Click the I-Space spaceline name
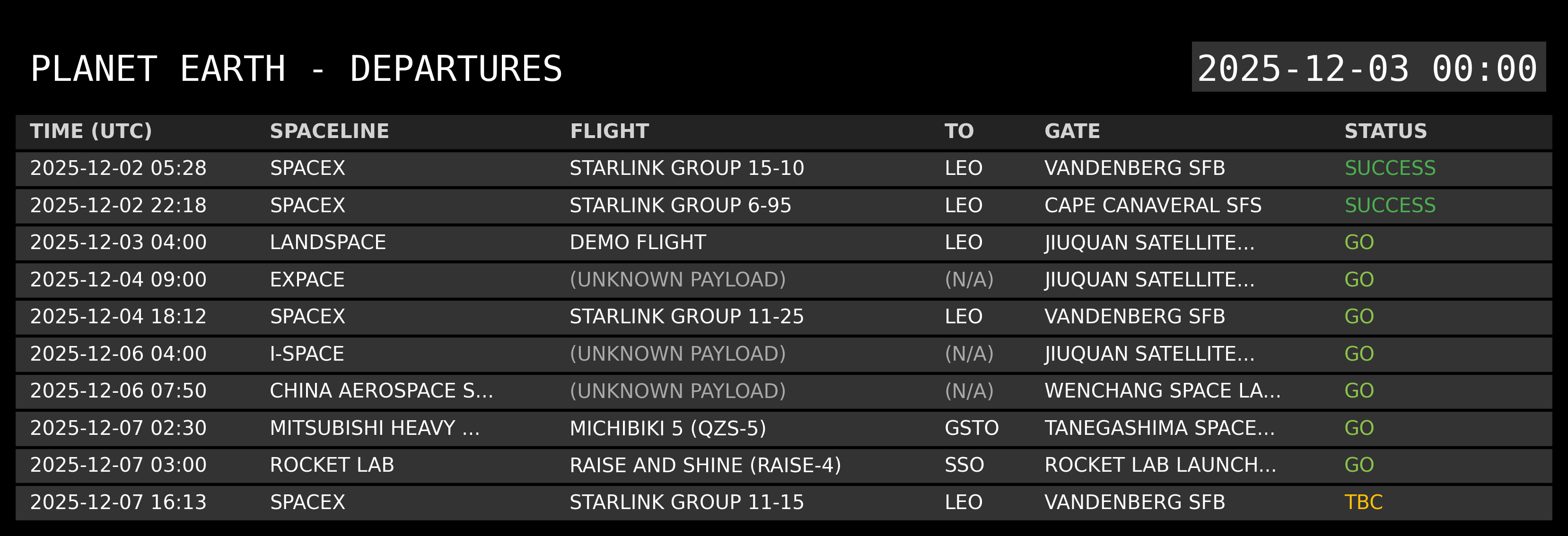 tap(307, 354)
